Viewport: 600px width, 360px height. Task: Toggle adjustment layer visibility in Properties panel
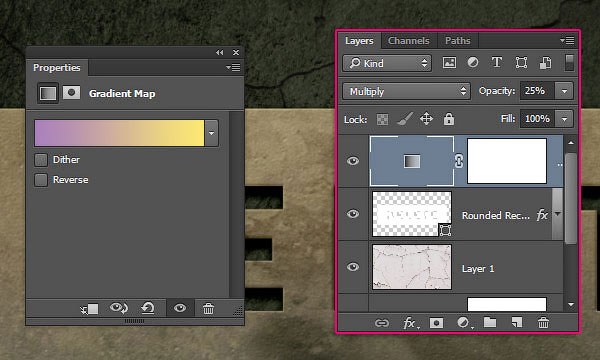pos(180,308)
